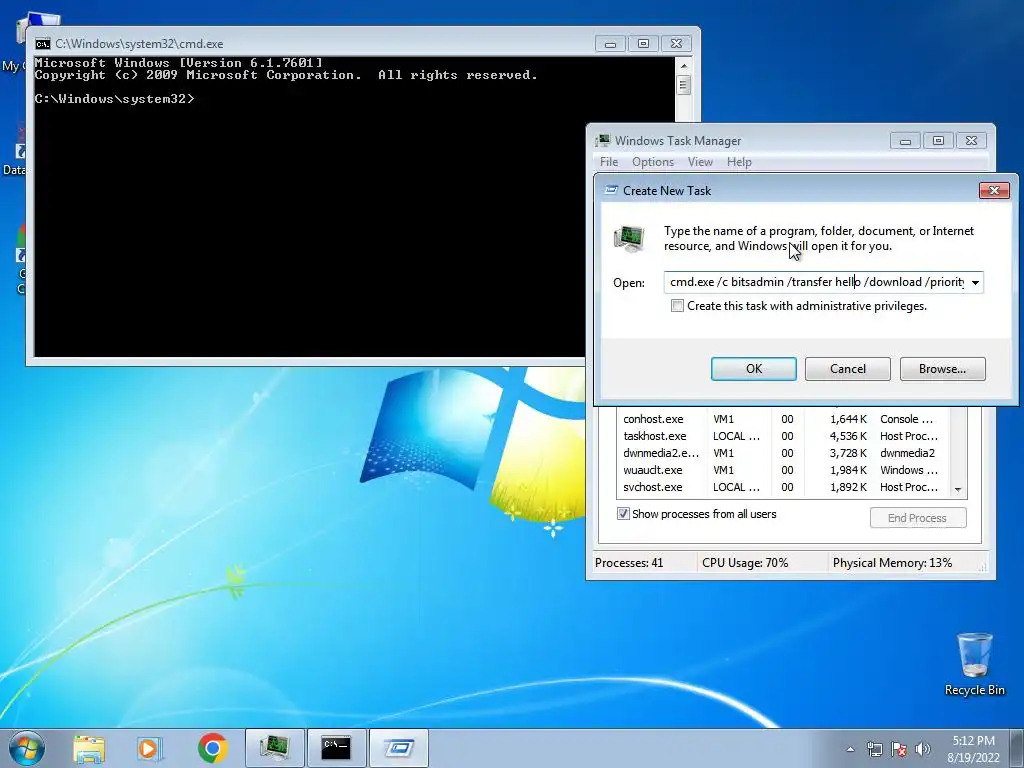Open the clock showing 5:12 PM
This screenshot has width=1024, height=768.
pos(973,749)
